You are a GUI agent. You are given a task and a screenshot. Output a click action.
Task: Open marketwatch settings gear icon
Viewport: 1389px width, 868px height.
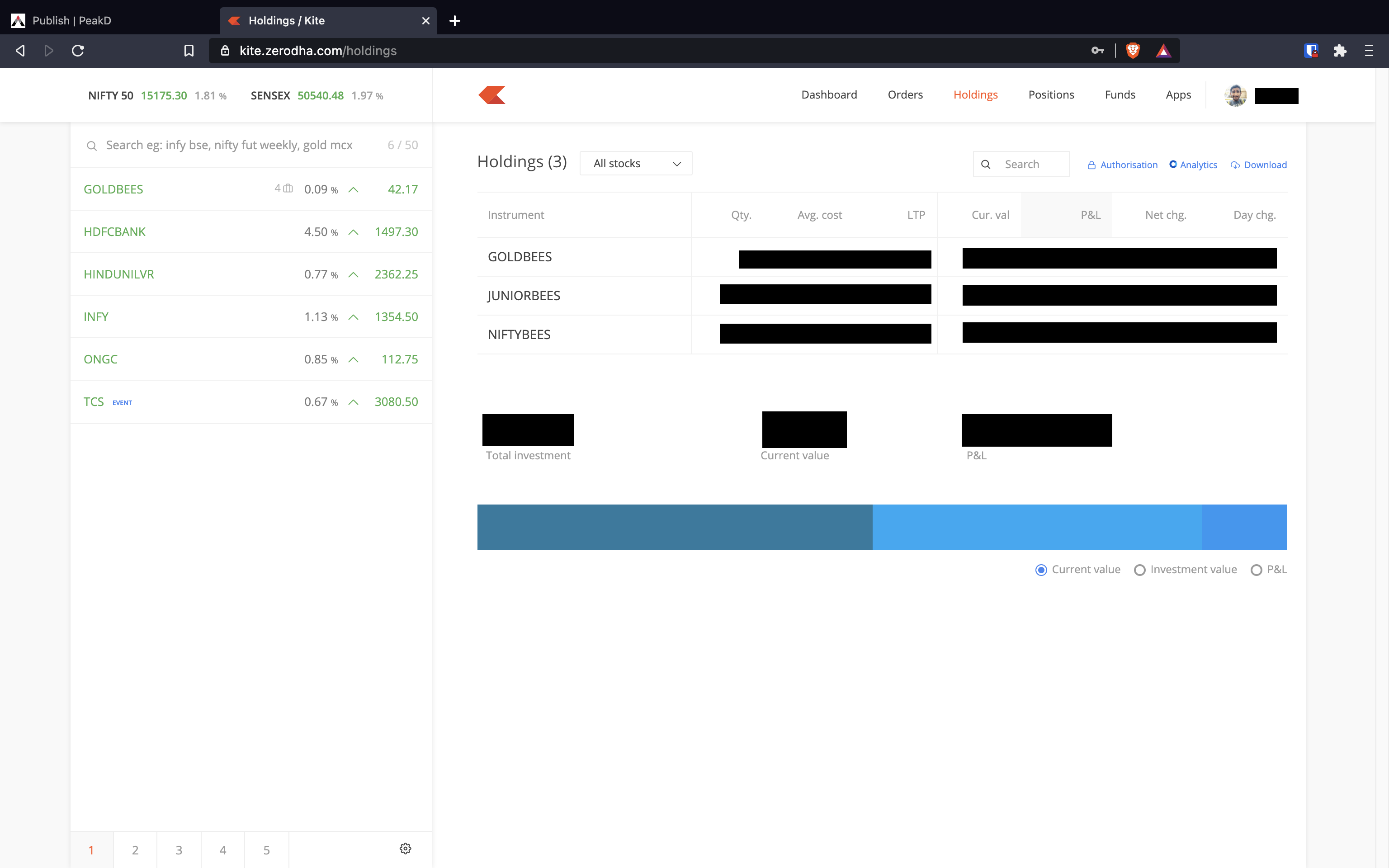tap(405, 849)
